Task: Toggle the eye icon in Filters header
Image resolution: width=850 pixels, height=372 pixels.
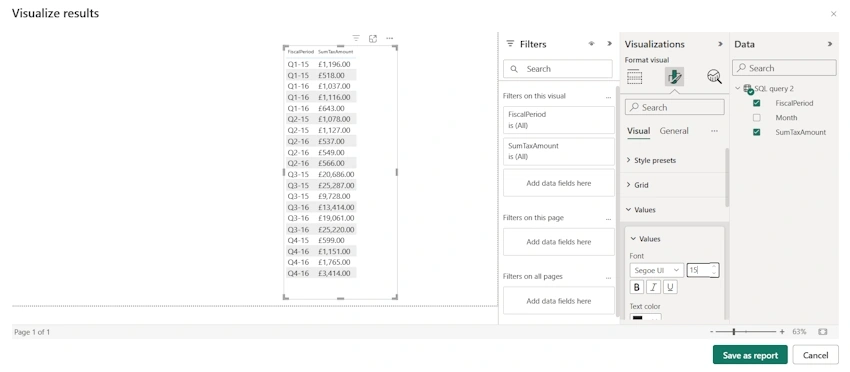Action: point(591,44)
